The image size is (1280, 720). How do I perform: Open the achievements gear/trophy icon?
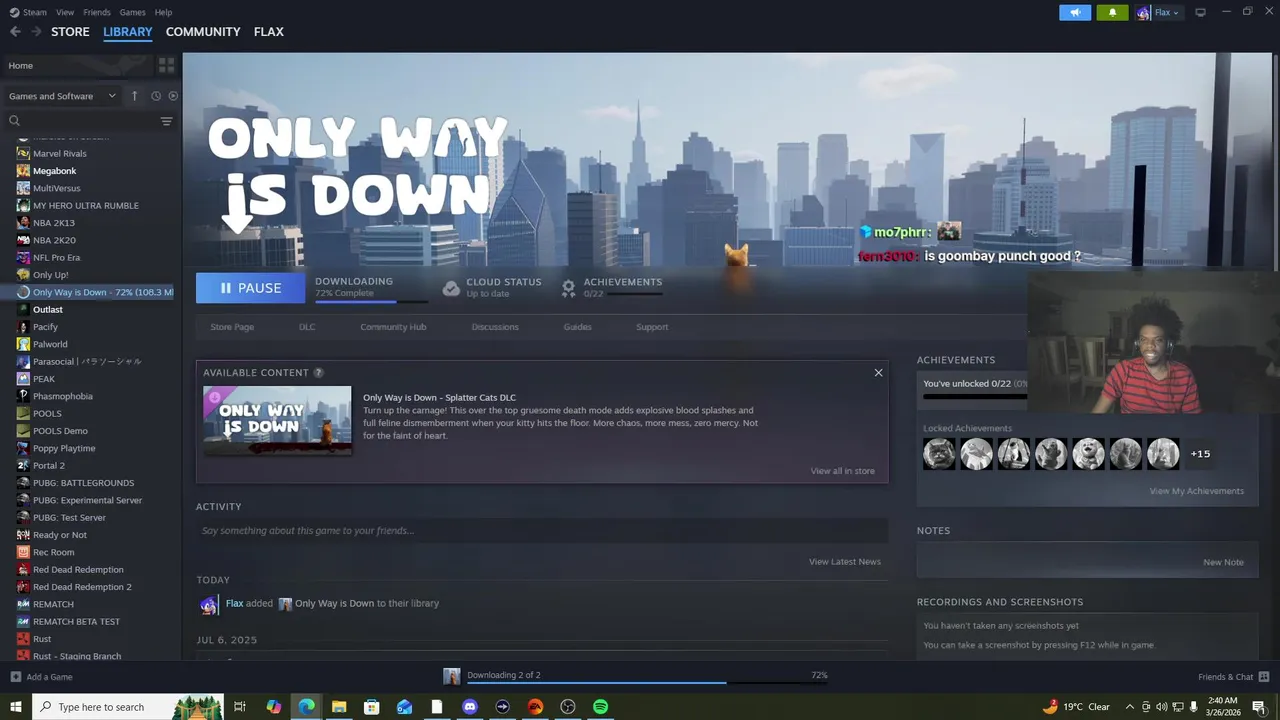pyautogui.click(x=568, y=288)
